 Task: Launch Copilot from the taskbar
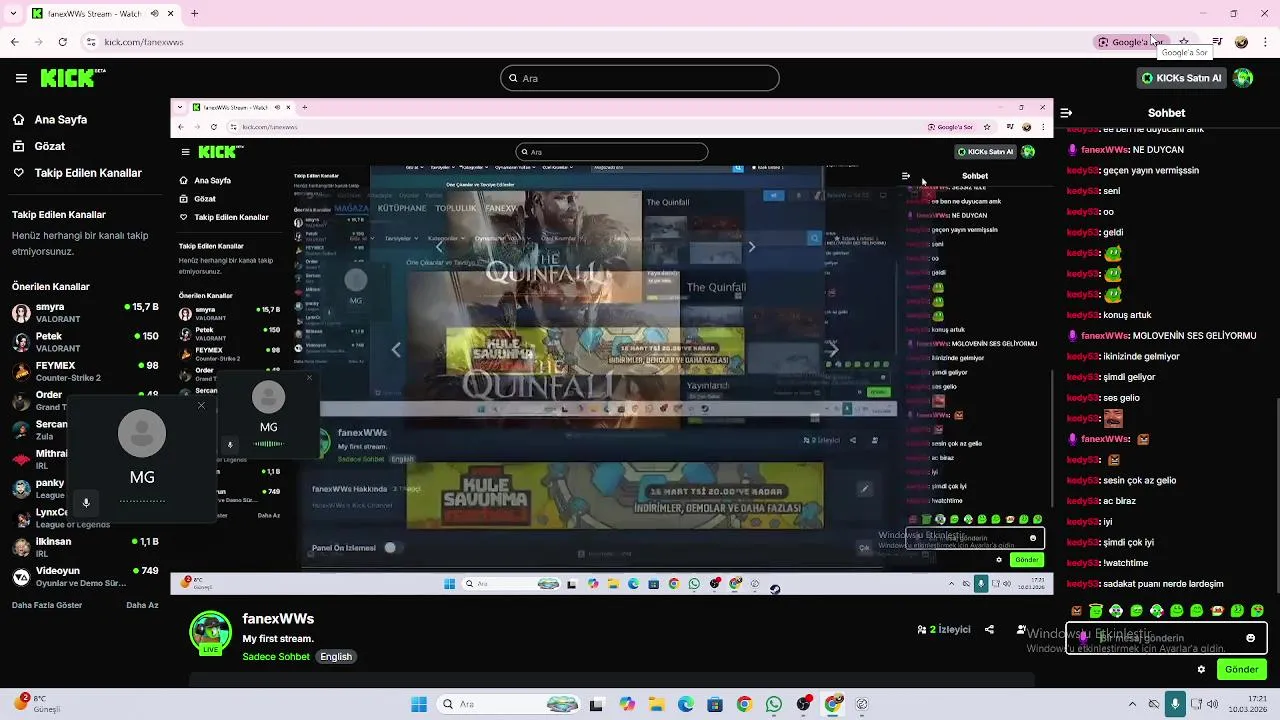pos(627,704)
